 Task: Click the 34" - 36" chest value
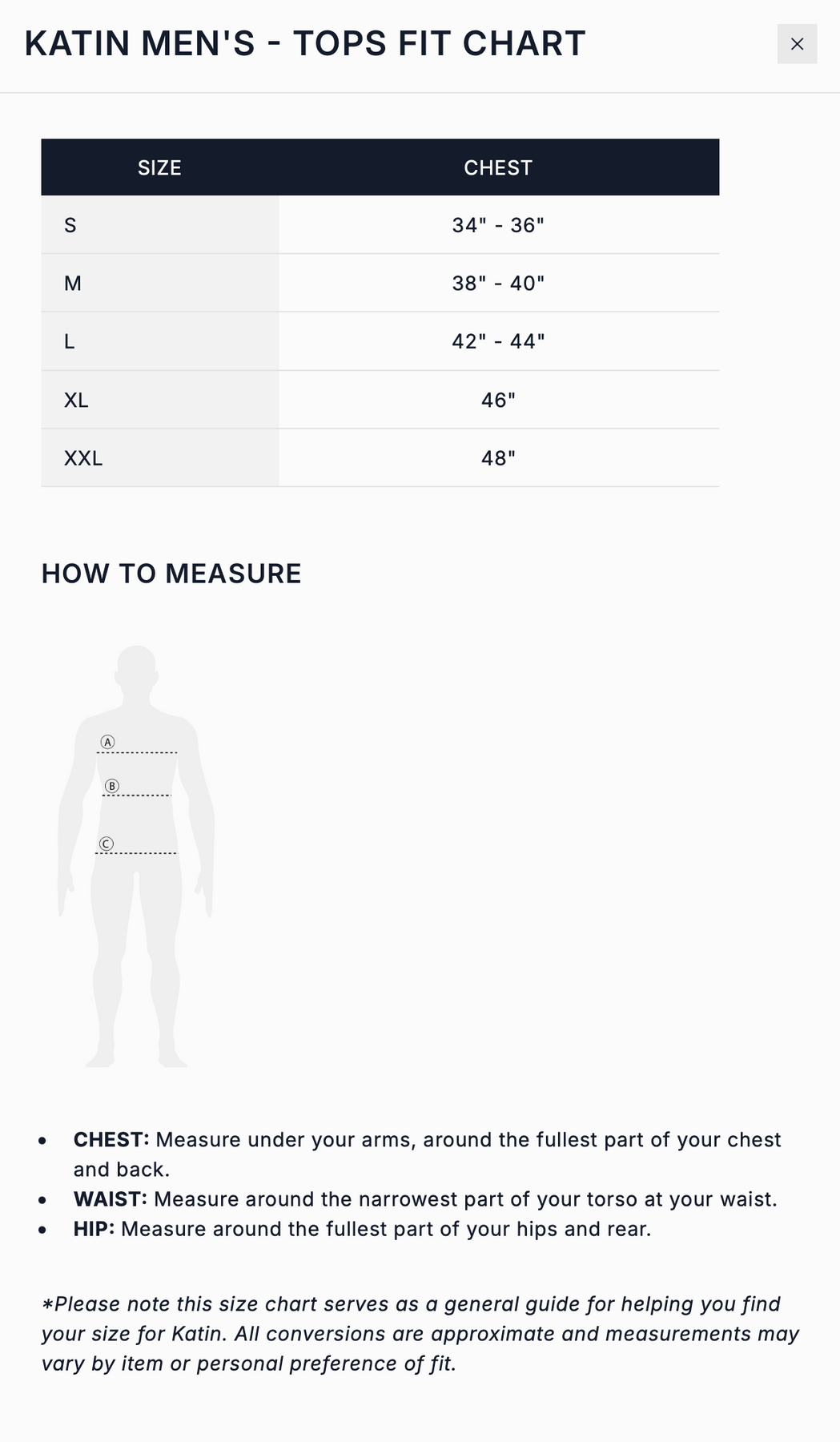coord(498,225)
